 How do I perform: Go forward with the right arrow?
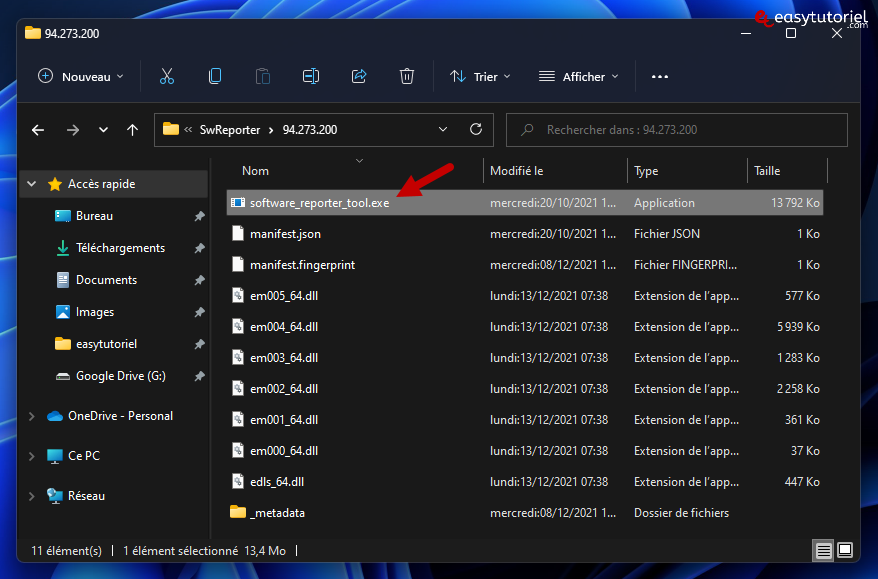[x=73, y=130]
